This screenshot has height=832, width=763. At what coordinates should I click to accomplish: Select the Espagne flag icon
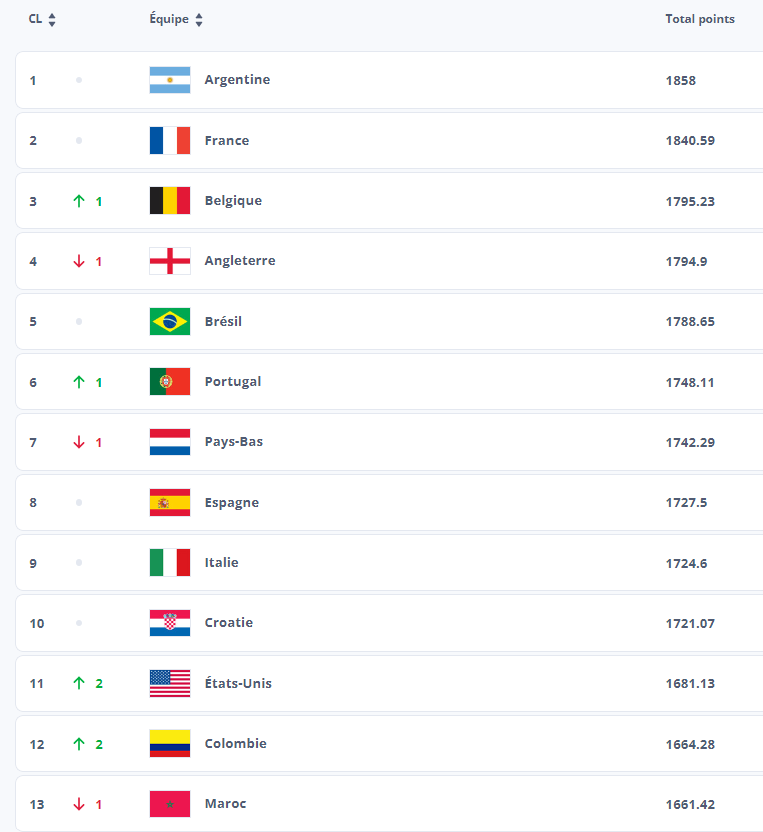click(169, 502)
